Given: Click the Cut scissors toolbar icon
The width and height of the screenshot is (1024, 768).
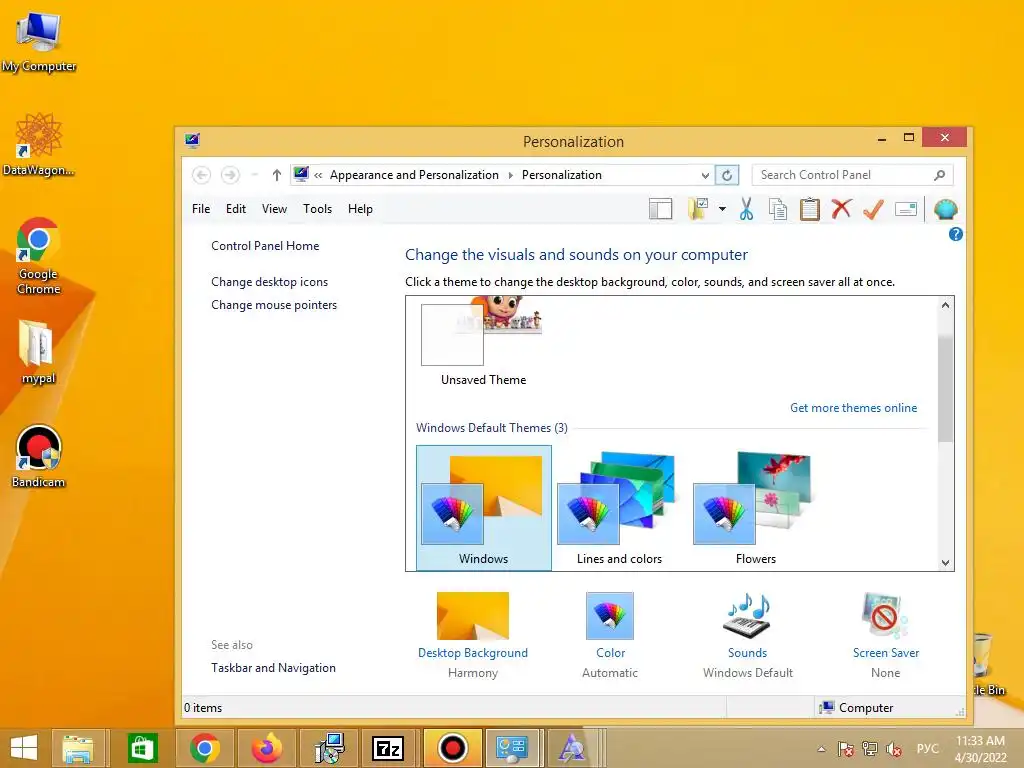Looking at the screenshot, I should tap(746, 209).
